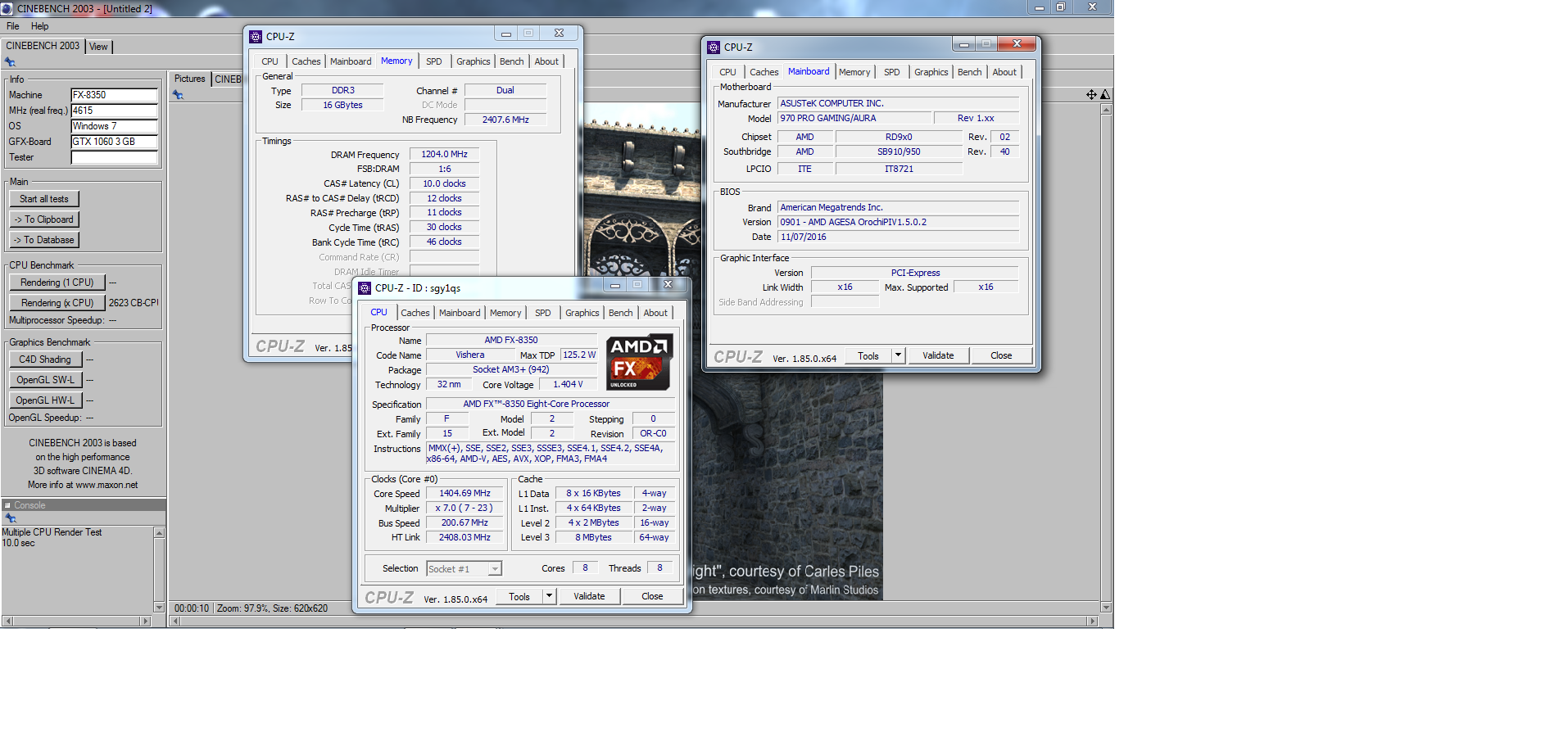Click the Core Speed value 1404.69 MHz
Screen dimensions: 1568x746
point(465,493)
